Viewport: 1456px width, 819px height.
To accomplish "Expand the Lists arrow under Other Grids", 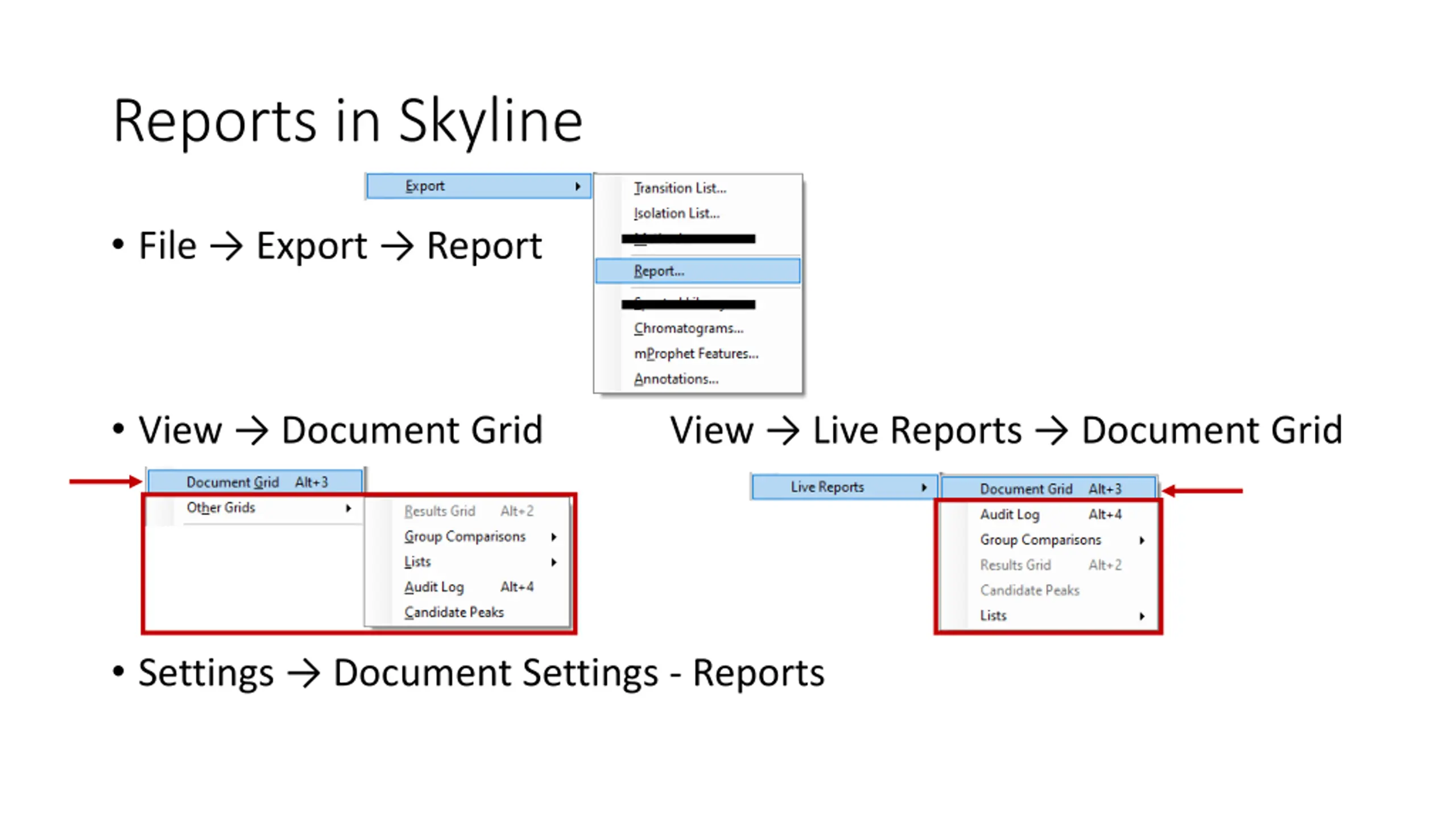I will coord(553,562).
